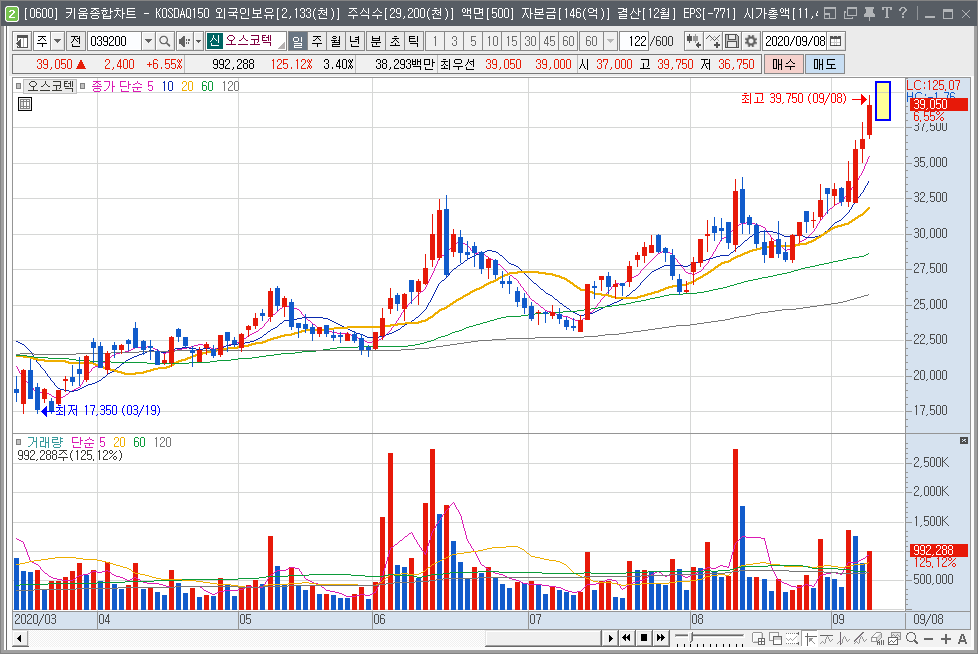
Task: Zoom out with the minus icon
Action: coord(929,639)
